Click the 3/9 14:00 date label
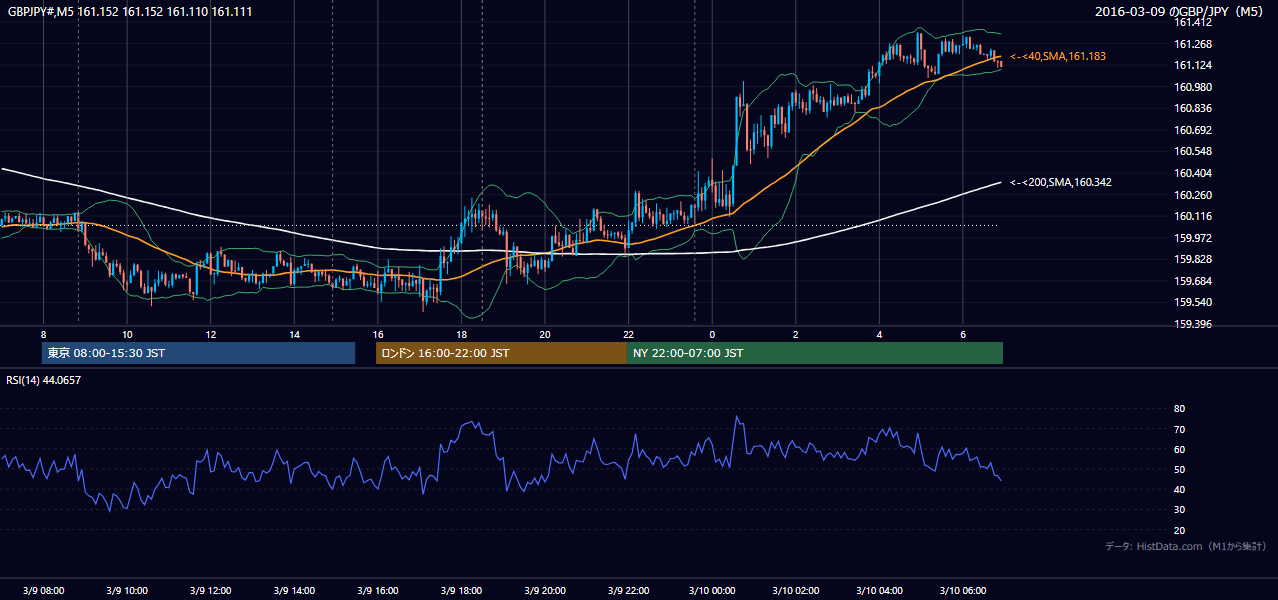This screenshot has height=600, width=1278. pos(293,591)
